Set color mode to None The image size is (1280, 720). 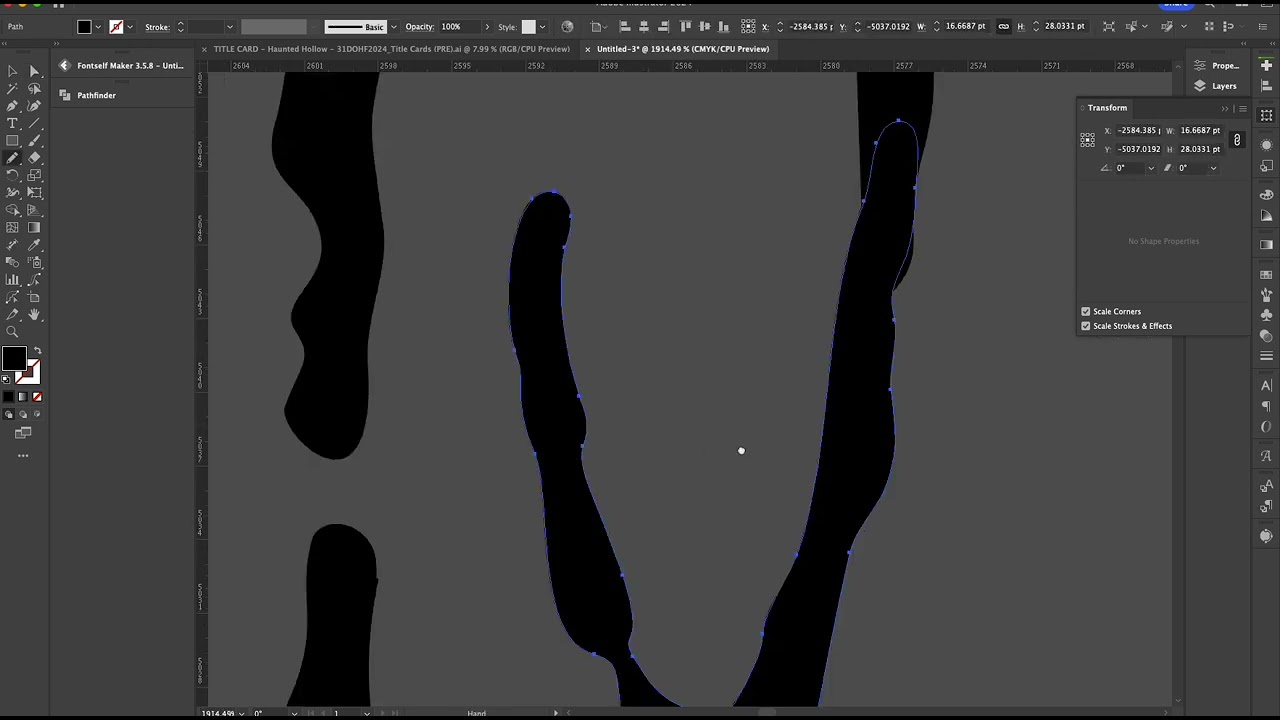(37, 397)
